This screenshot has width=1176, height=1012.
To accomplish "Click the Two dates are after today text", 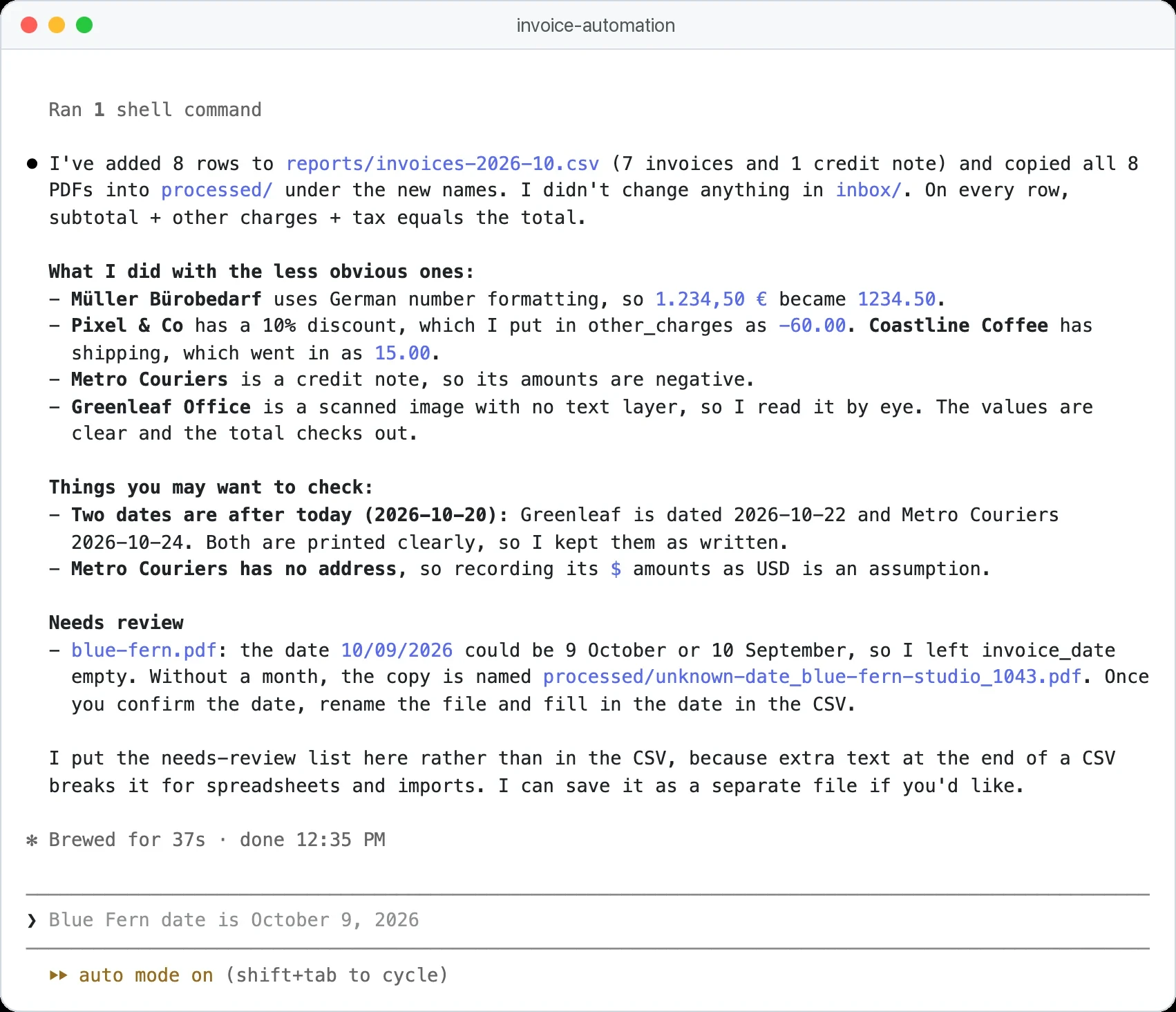I will [290, 515].
